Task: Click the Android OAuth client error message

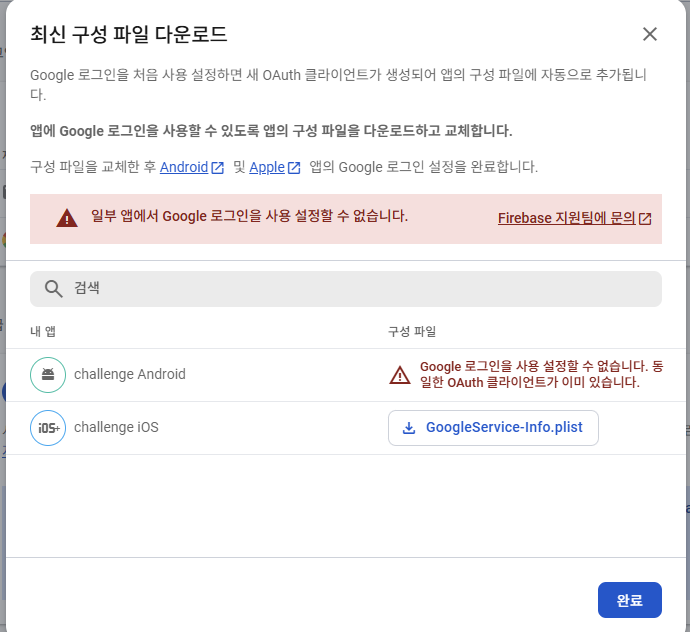Action: click(541, 374)
